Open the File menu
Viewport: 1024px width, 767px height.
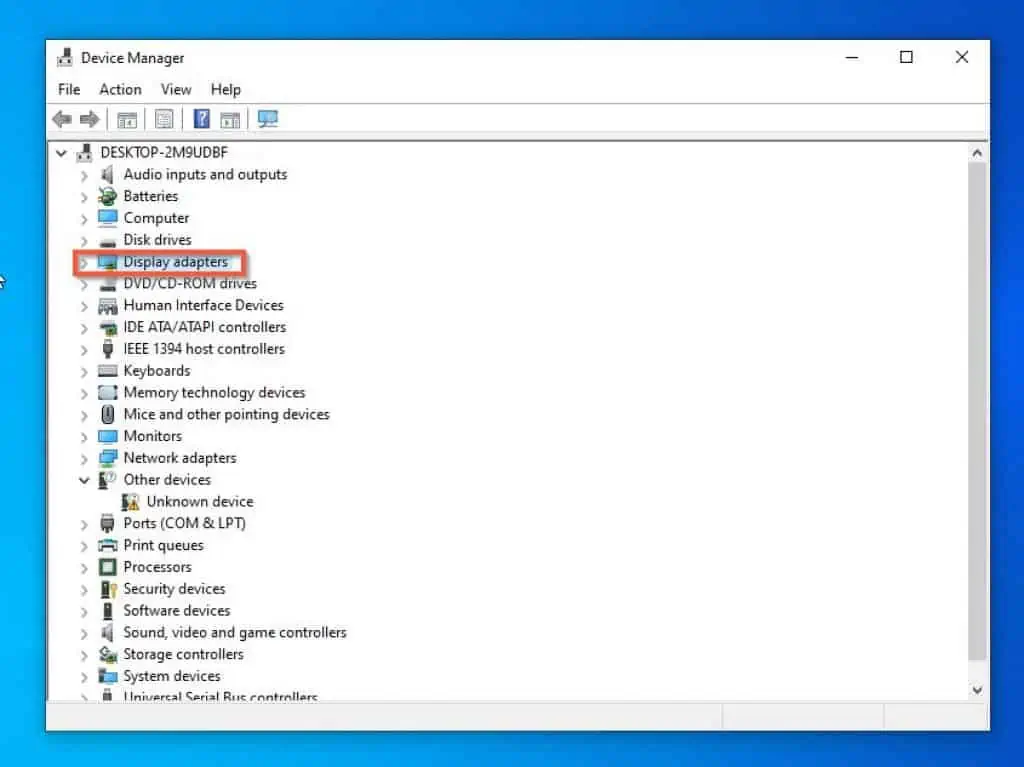pos(69,89)
